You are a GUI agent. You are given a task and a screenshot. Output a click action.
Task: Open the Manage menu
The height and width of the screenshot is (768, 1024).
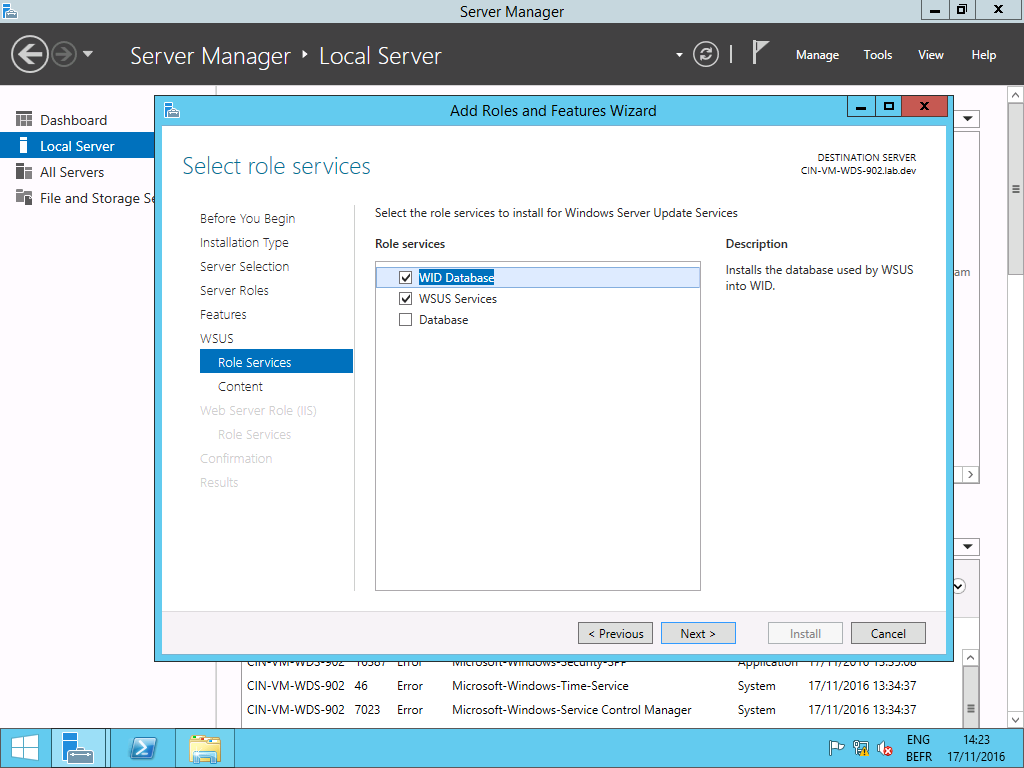(x=817, y=55)
